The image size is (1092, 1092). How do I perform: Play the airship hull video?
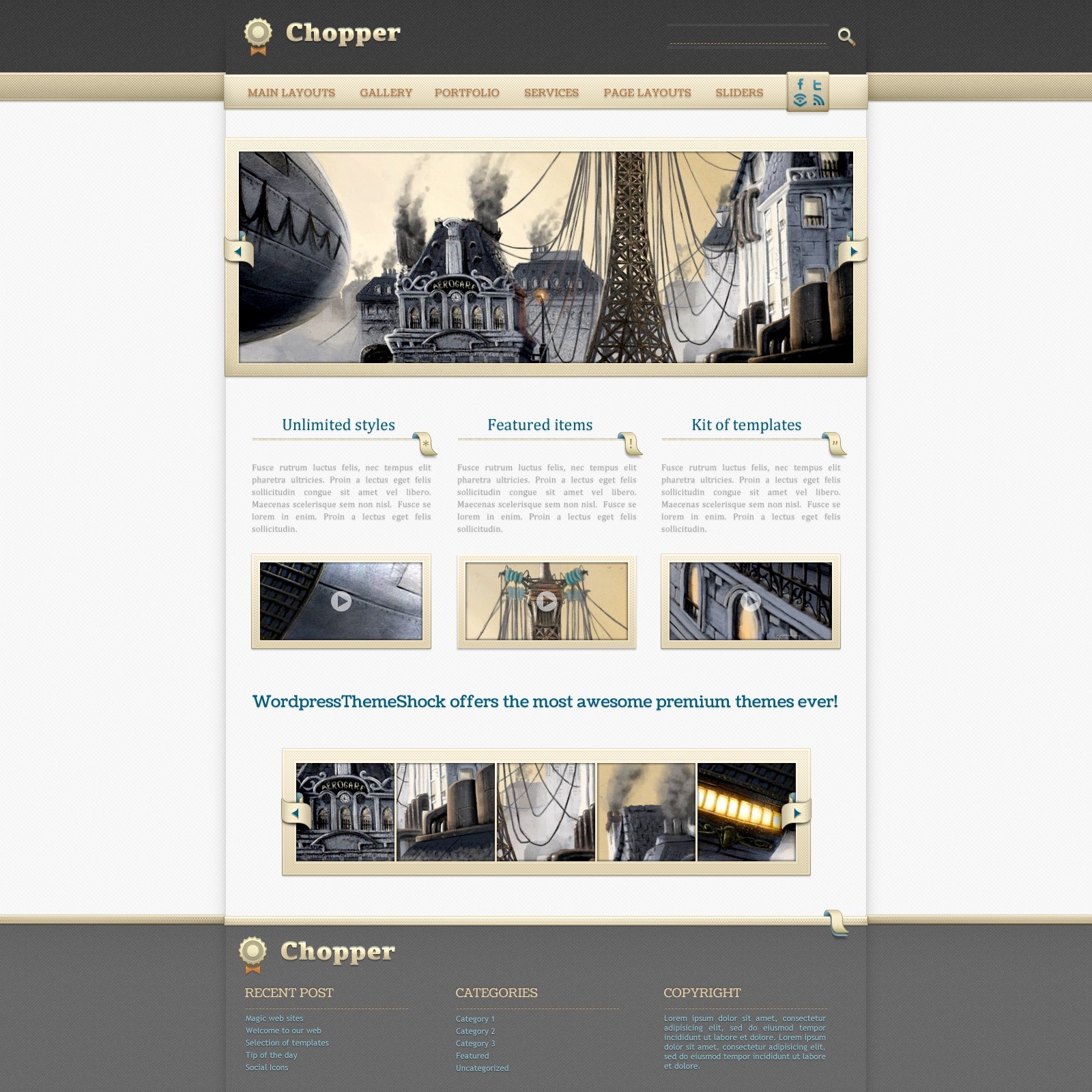point(341,601)
